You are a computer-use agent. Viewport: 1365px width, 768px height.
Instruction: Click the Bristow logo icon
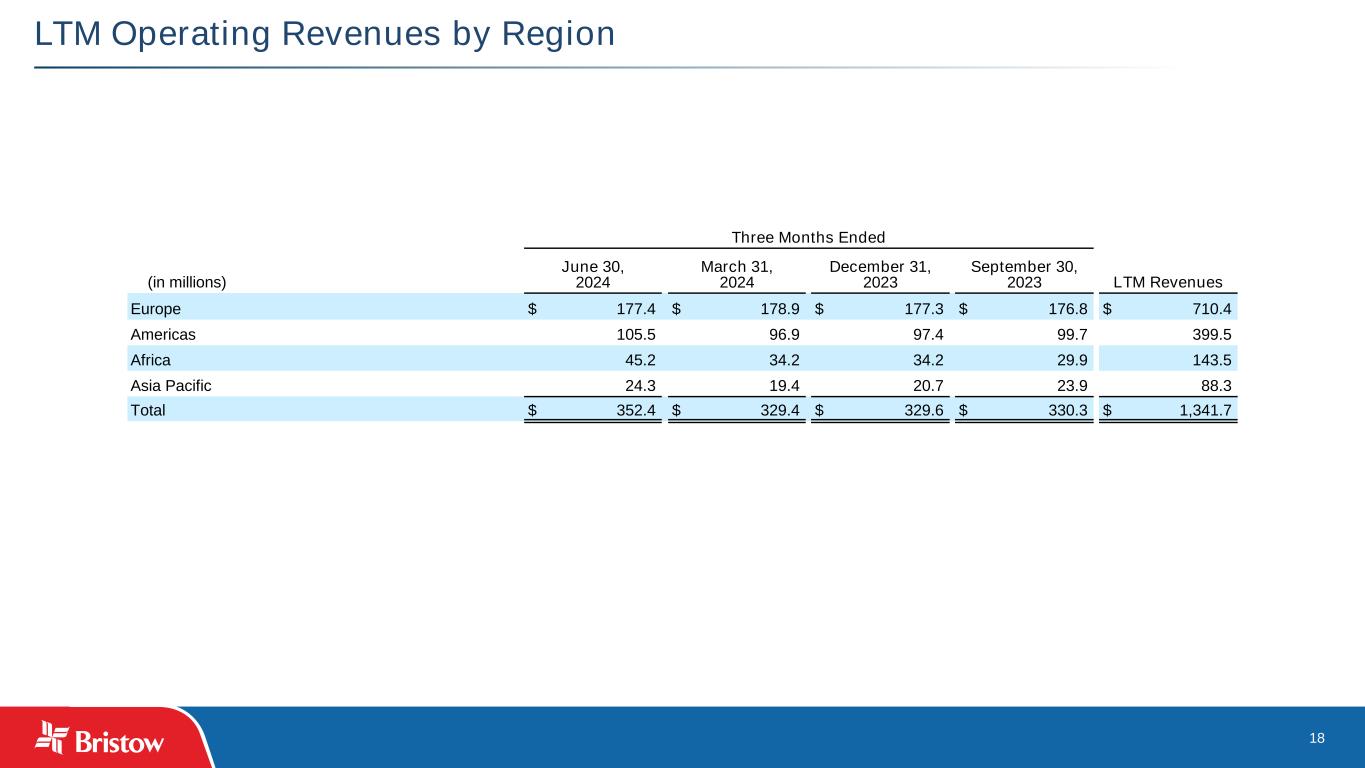[51, 736]
